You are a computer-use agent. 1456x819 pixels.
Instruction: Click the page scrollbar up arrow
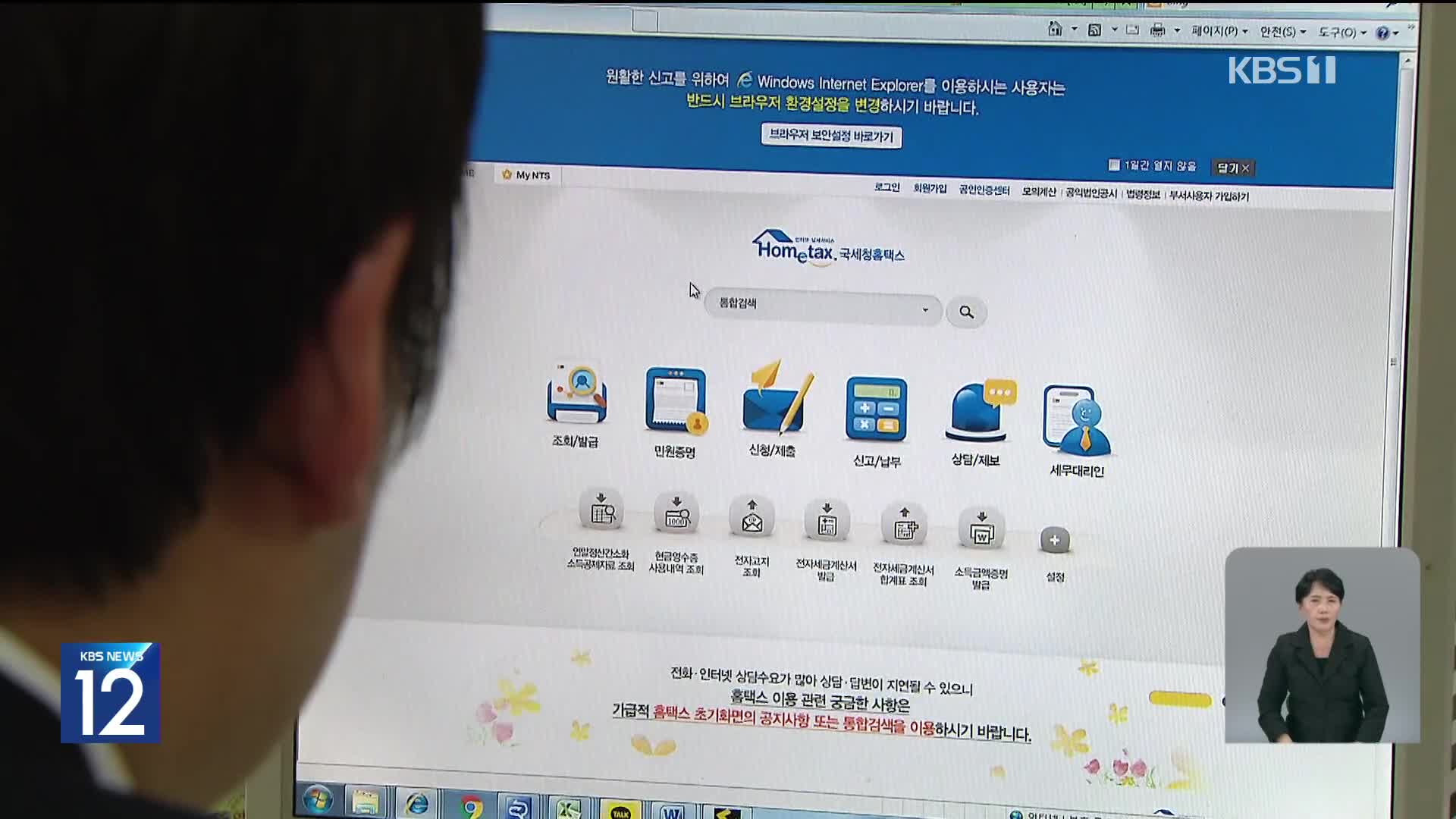[1407, 59]
